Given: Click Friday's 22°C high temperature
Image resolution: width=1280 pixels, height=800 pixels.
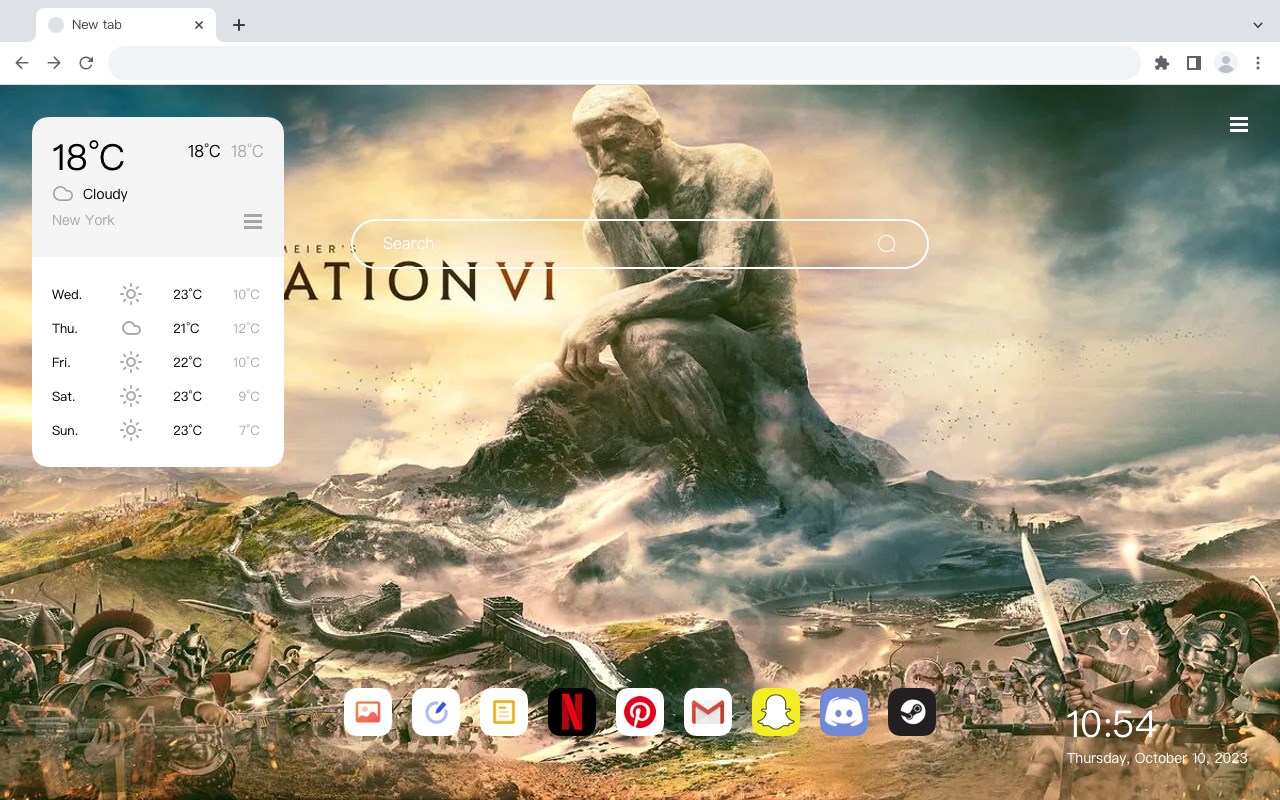Looking at the screenshot, I should point(187,362).
